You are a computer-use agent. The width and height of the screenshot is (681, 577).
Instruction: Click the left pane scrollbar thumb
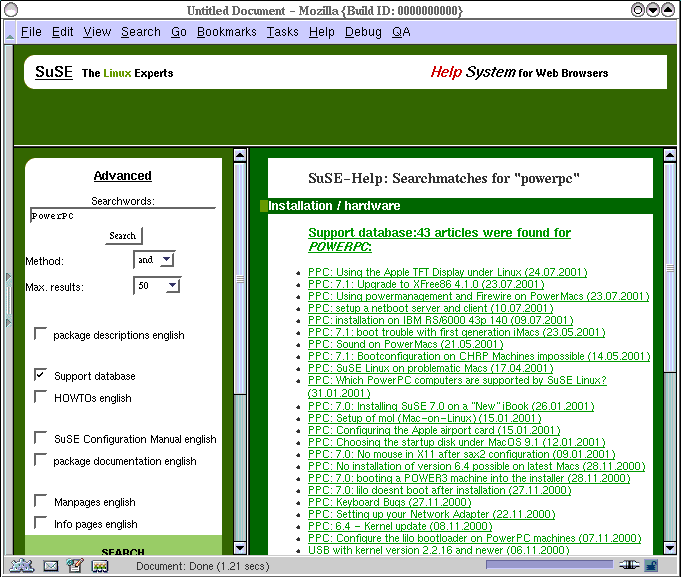[x=240, y=278]
